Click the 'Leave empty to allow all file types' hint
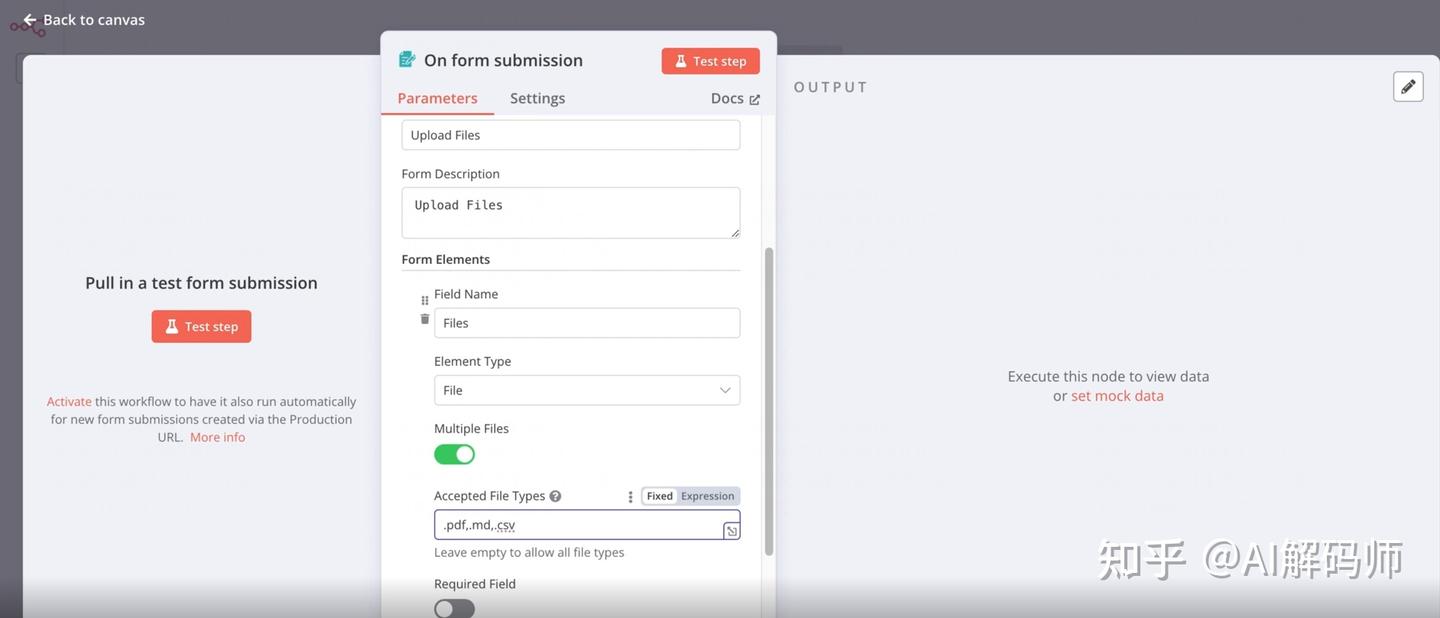1440x618 pixels. point(529,552)
